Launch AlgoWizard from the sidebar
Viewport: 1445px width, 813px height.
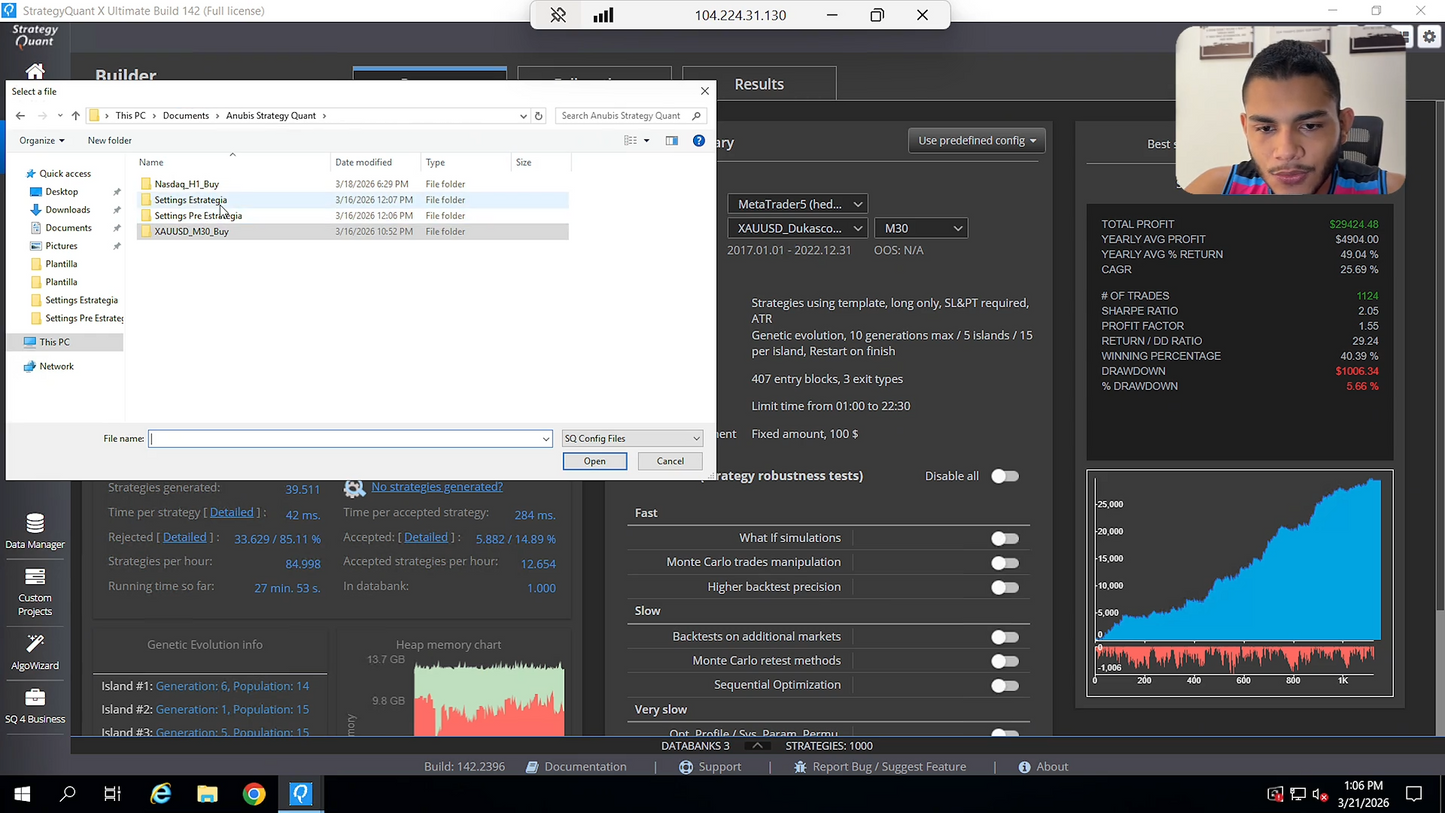[35, 652]
